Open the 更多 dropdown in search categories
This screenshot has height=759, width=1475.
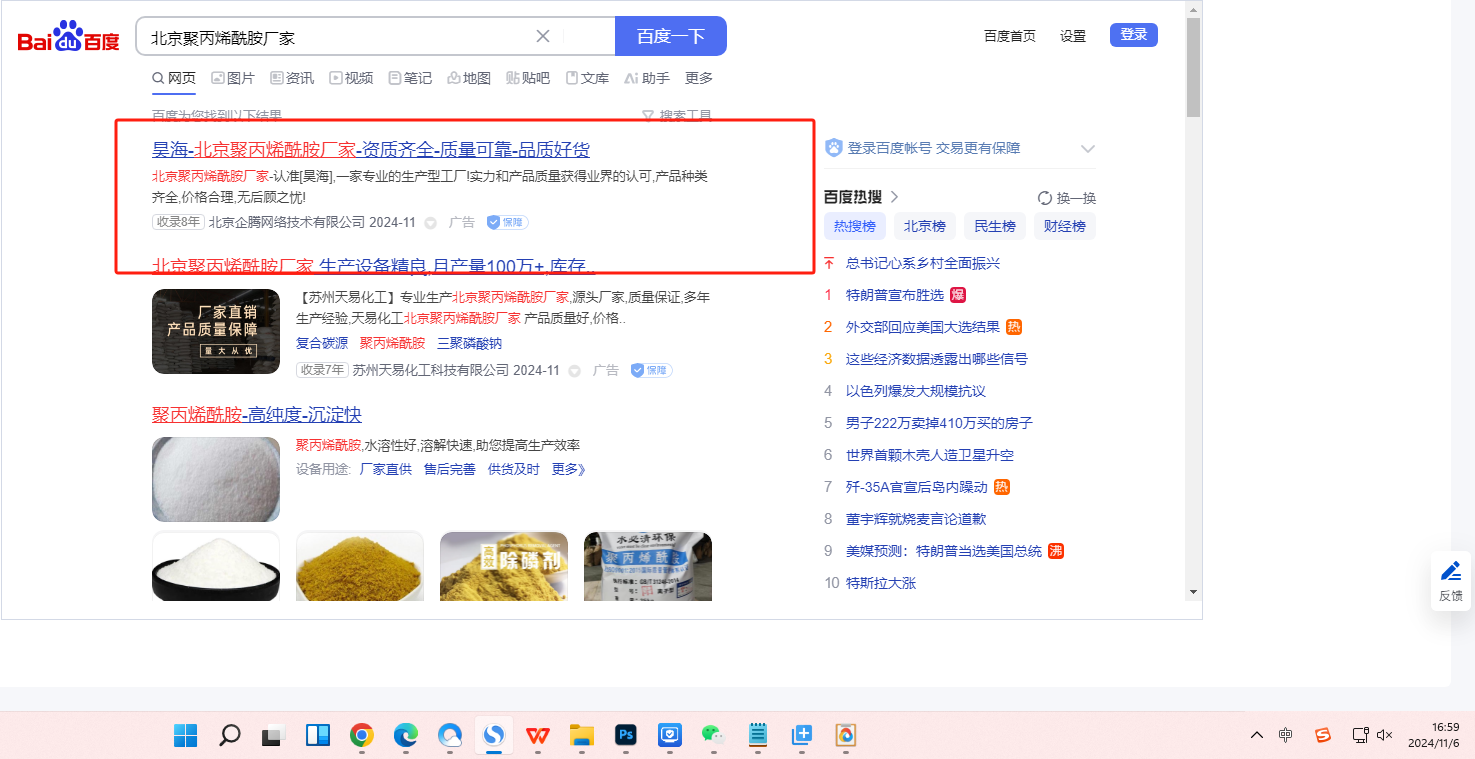(698, 78)
